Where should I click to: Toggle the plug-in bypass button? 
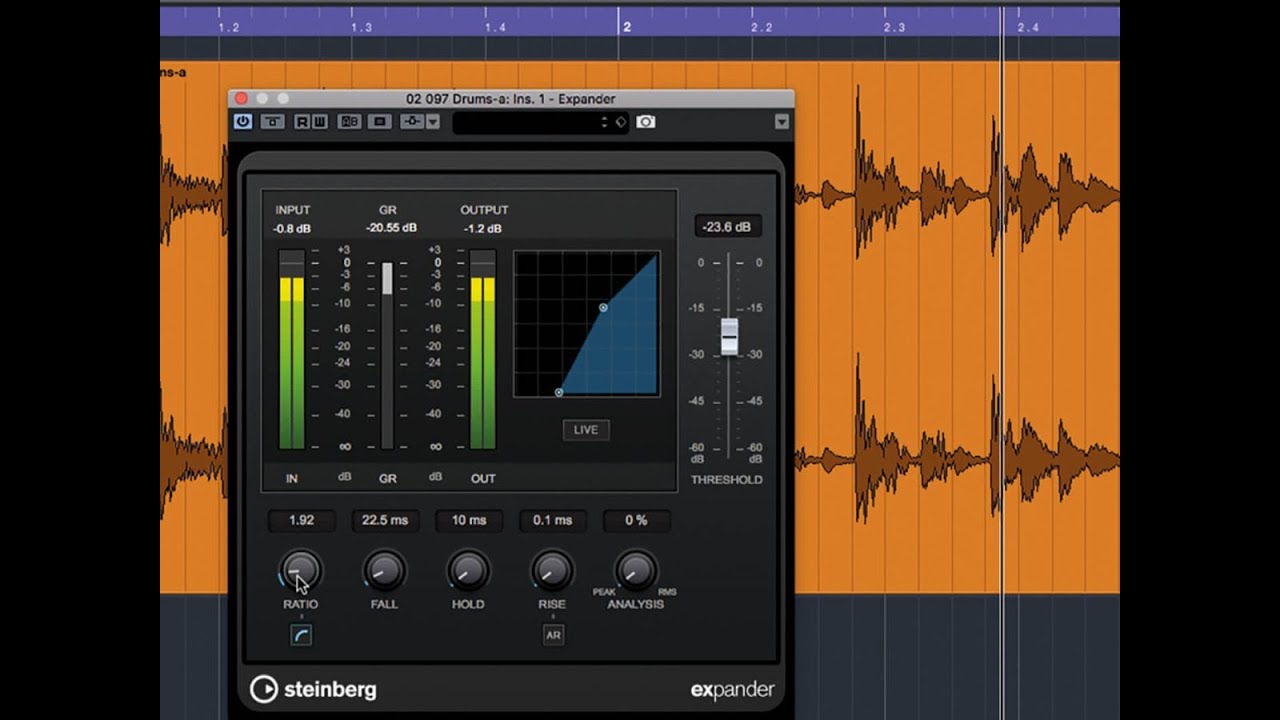coord(273,121)
